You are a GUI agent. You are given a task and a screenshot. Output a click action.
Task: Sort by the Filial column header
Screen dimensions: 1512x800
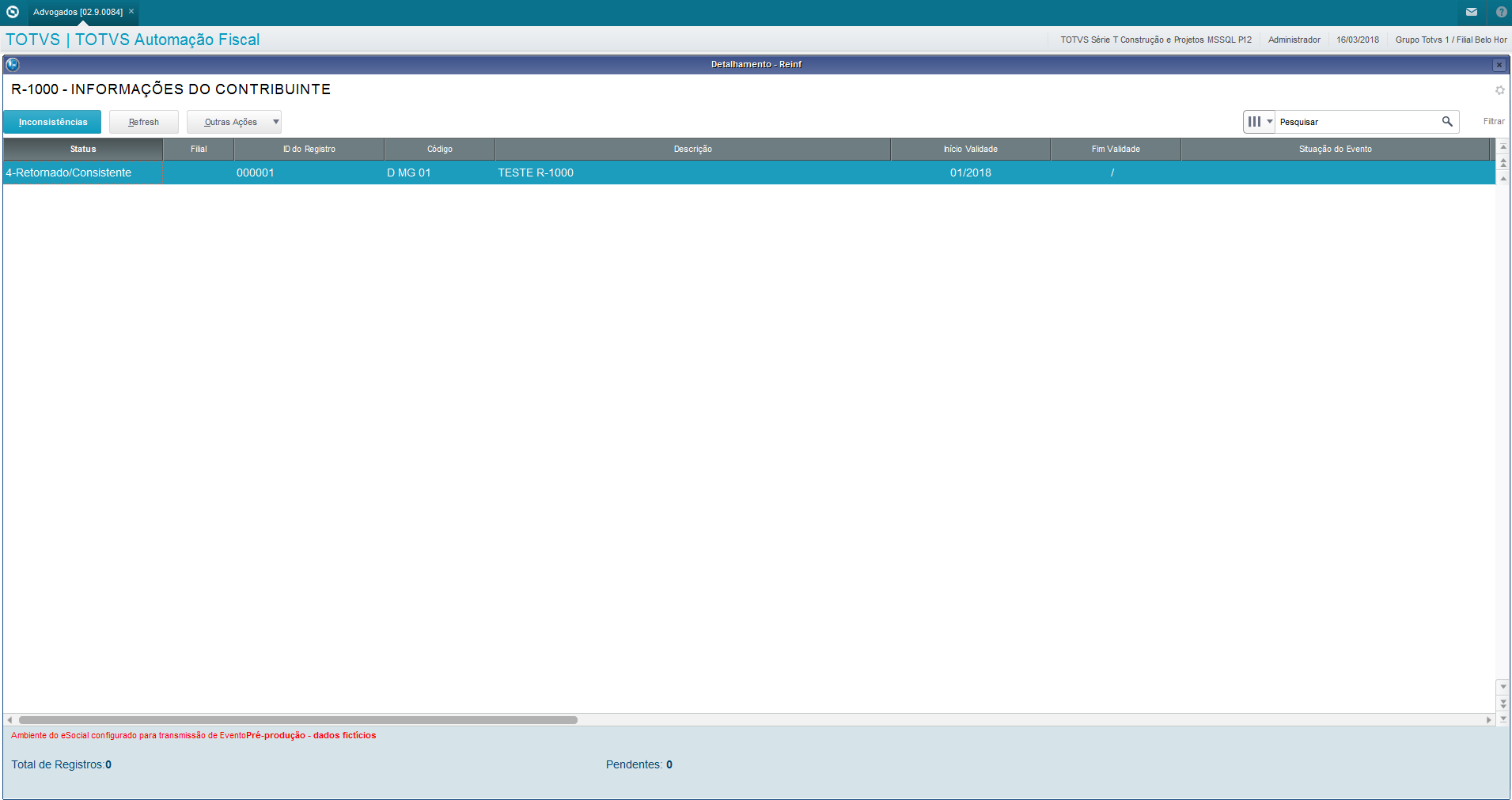(199, 149)
